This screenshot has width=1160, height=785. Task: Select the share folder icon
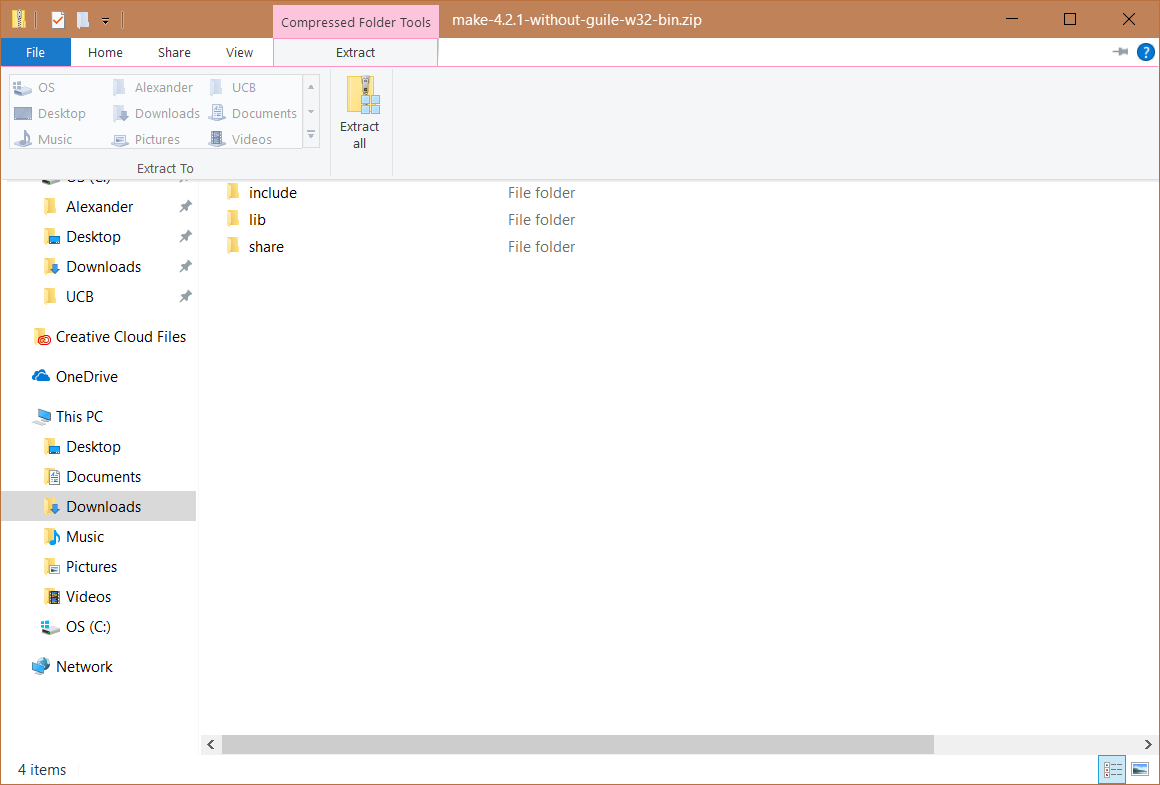pyautogui.click(x=233, y=247)
